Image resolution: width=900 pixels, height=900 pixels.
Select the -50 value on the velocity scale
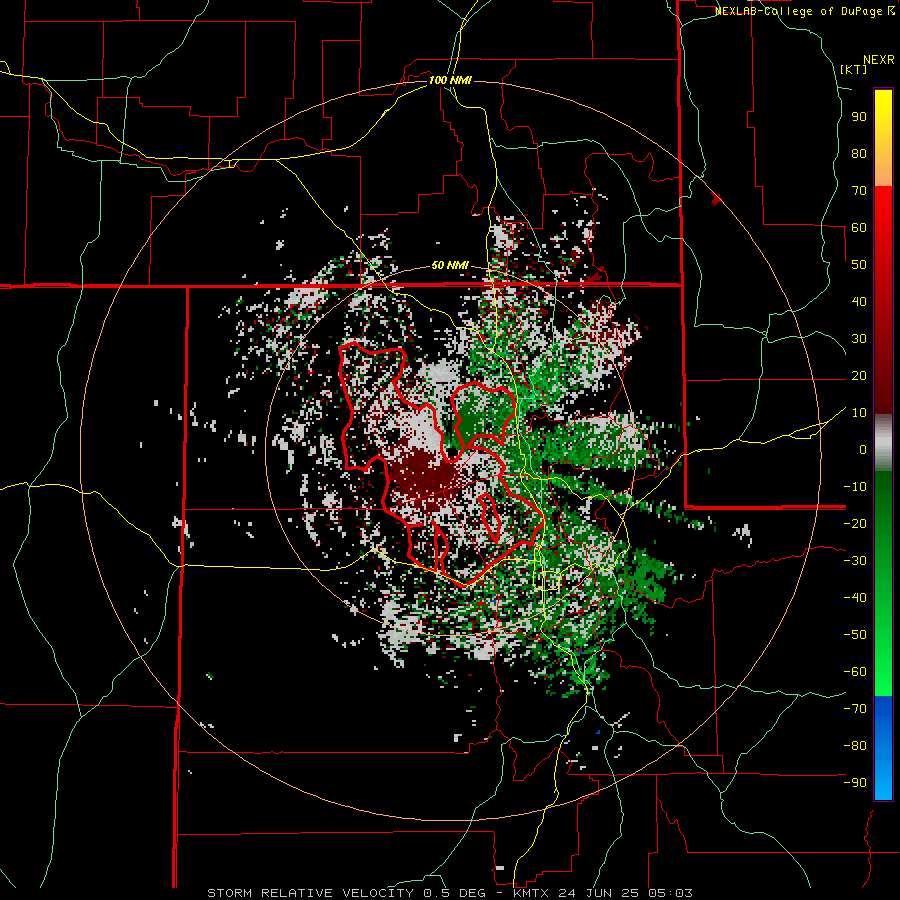pyautogui.click(x=855, y=635)
